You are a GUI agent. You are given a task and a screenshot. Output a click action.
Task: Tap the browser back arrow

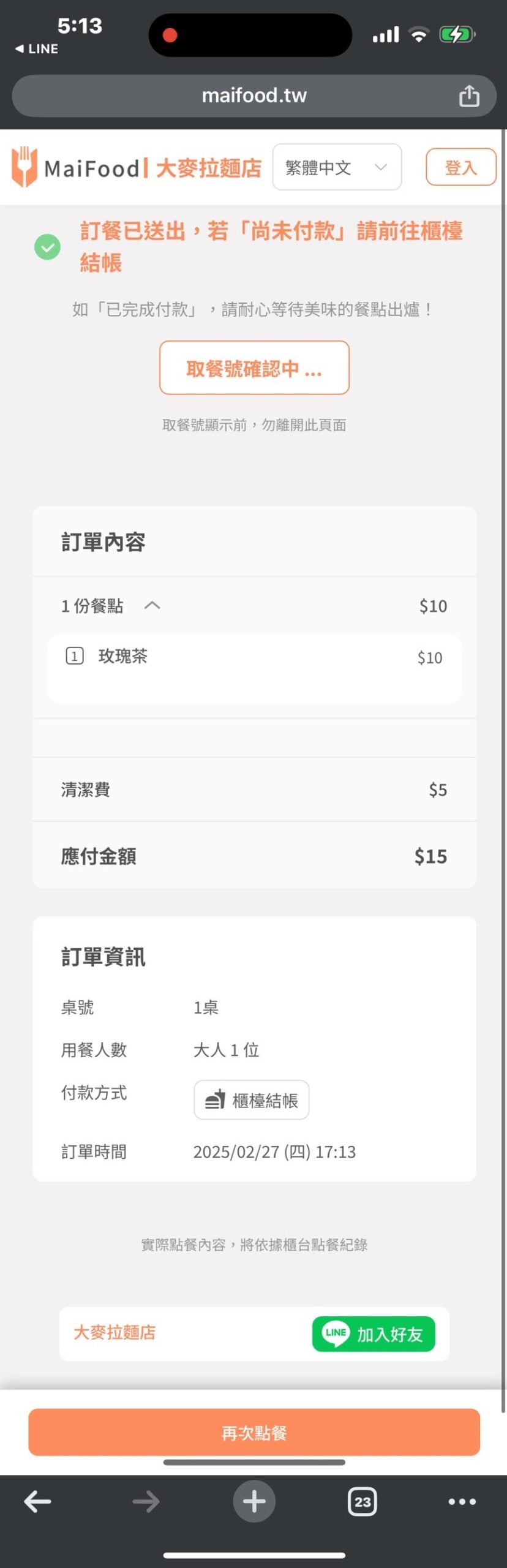(x=37, y=1501)
